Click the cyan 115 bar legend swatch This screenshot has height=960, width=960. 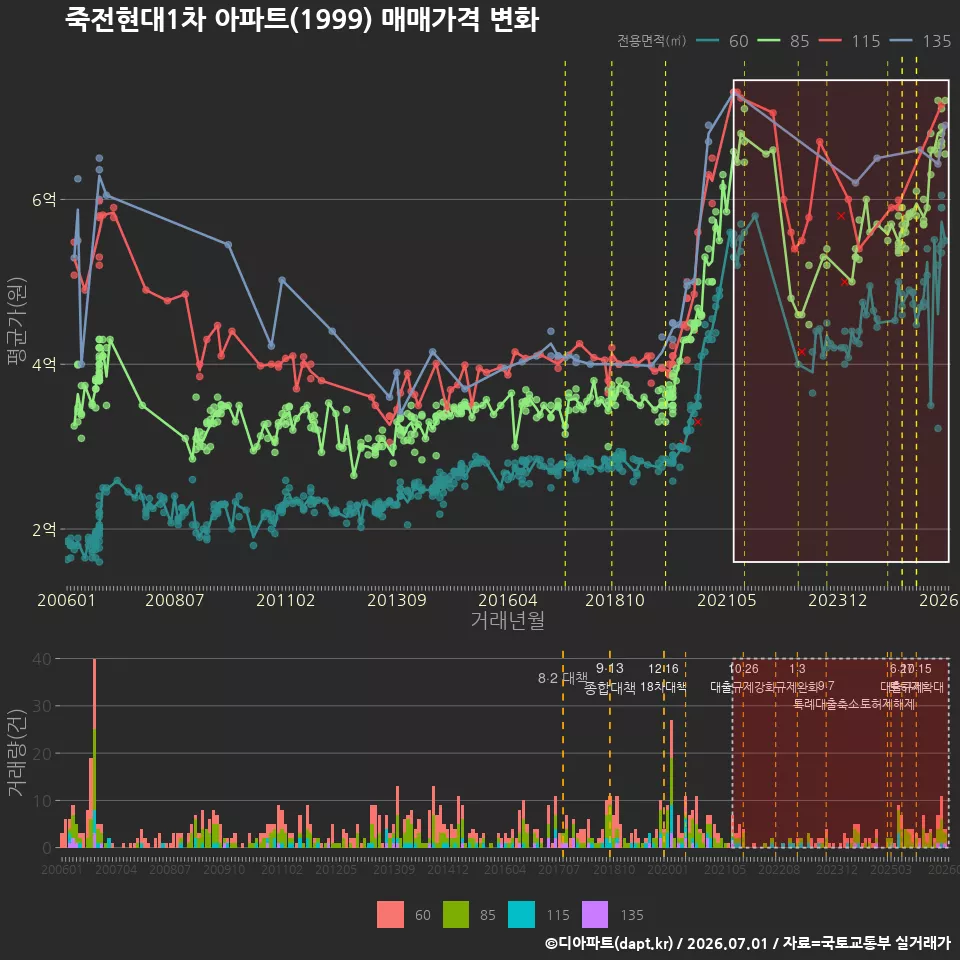coord(521,915)
